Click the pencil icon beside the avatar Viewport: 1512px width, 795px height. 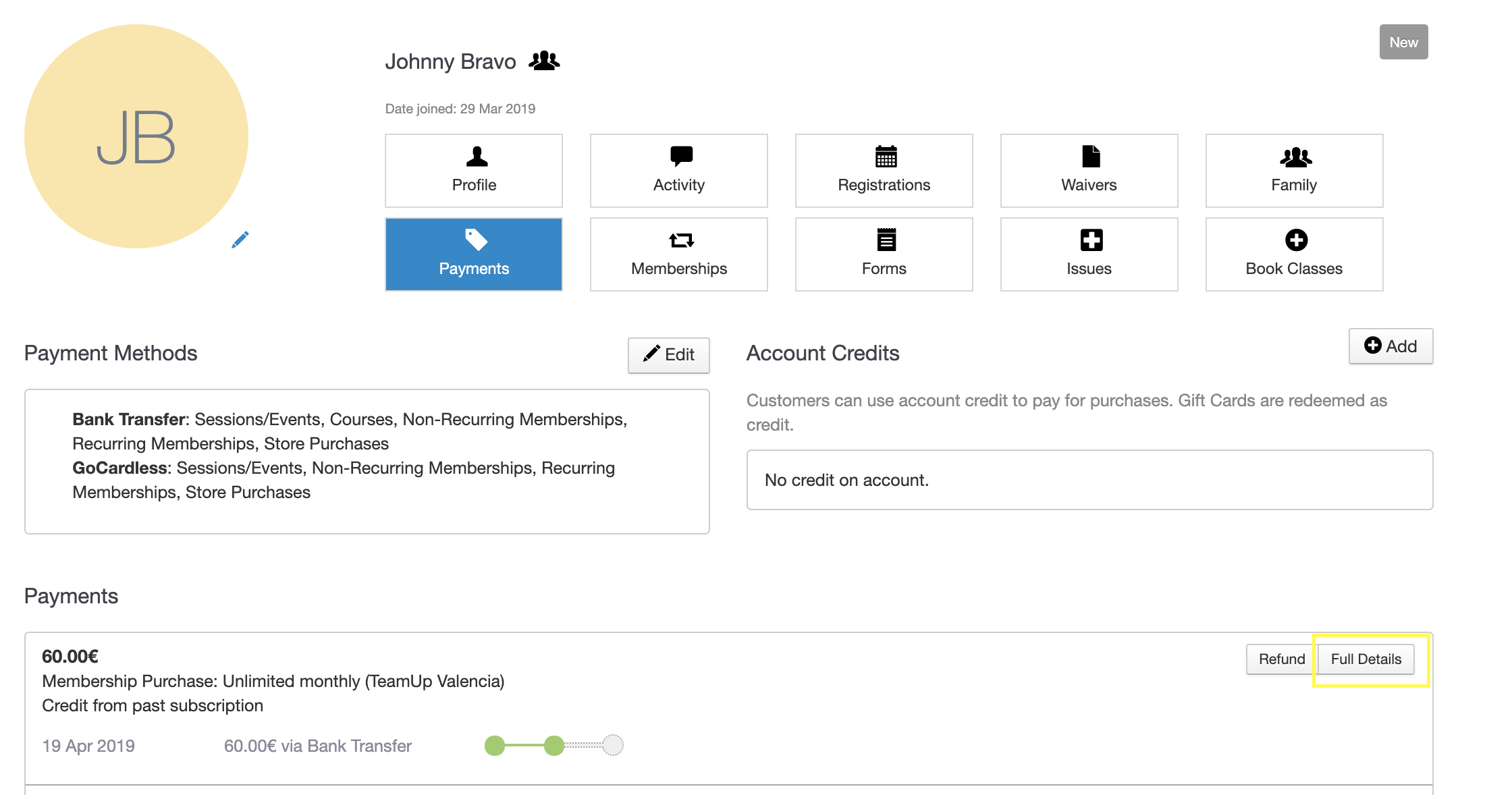tap(240, 240)
